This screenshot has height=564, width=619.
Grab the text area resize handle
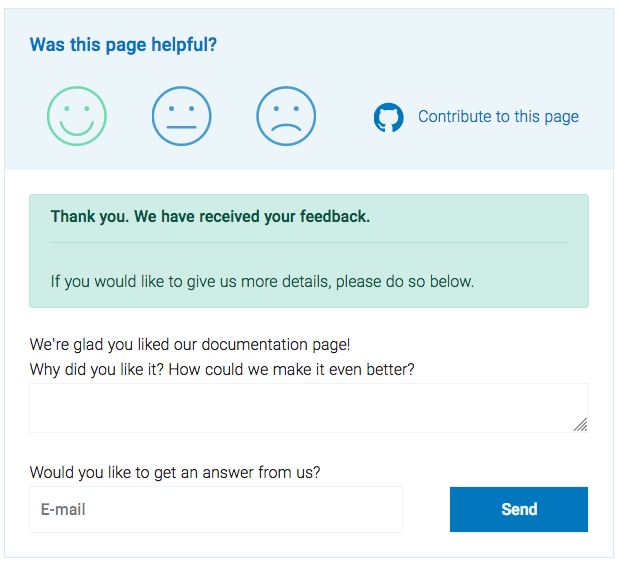pos(581,425)
